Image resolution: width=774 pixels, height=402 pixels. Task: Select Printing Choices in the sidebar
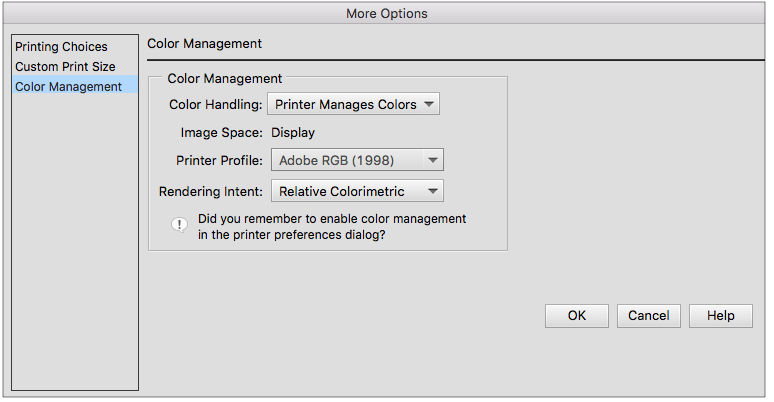coord(61,46)
